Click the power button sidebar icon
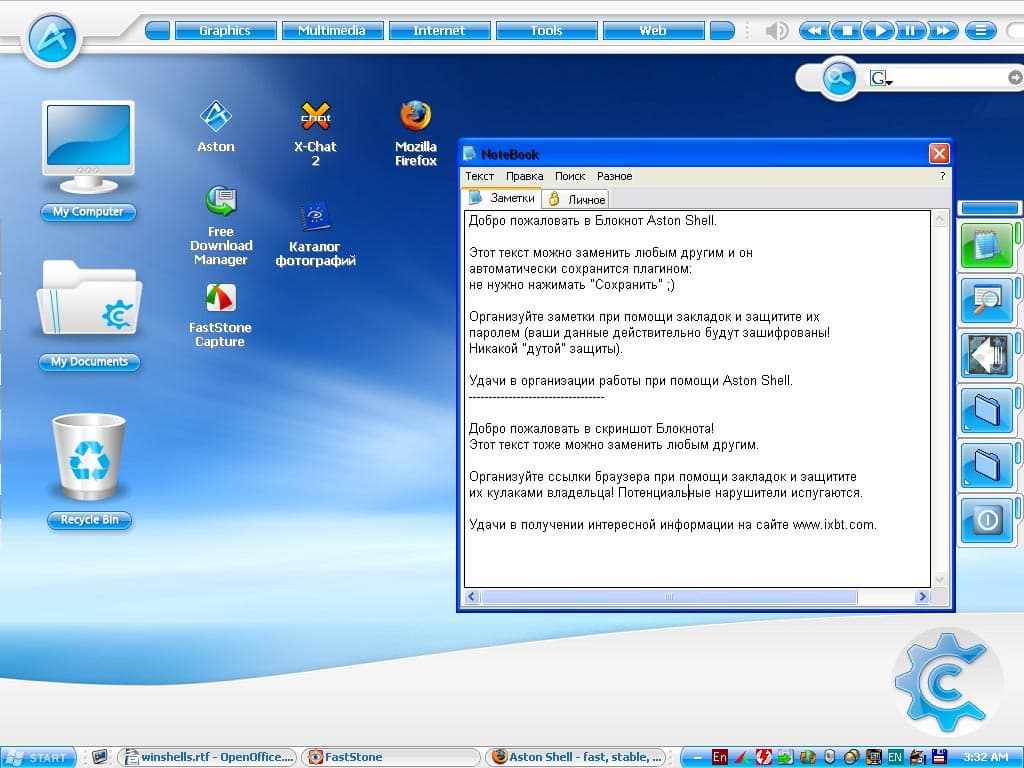 coord(987,520)
